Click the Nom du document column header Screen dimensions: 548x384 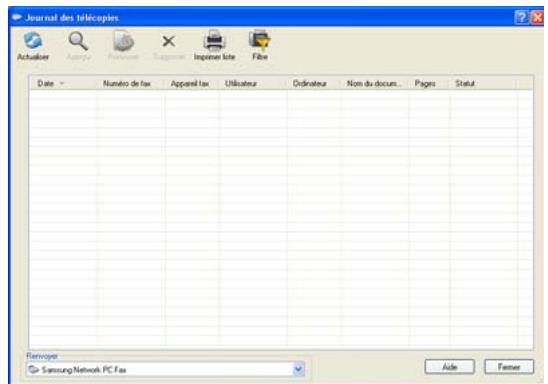[x=374, y=84]
